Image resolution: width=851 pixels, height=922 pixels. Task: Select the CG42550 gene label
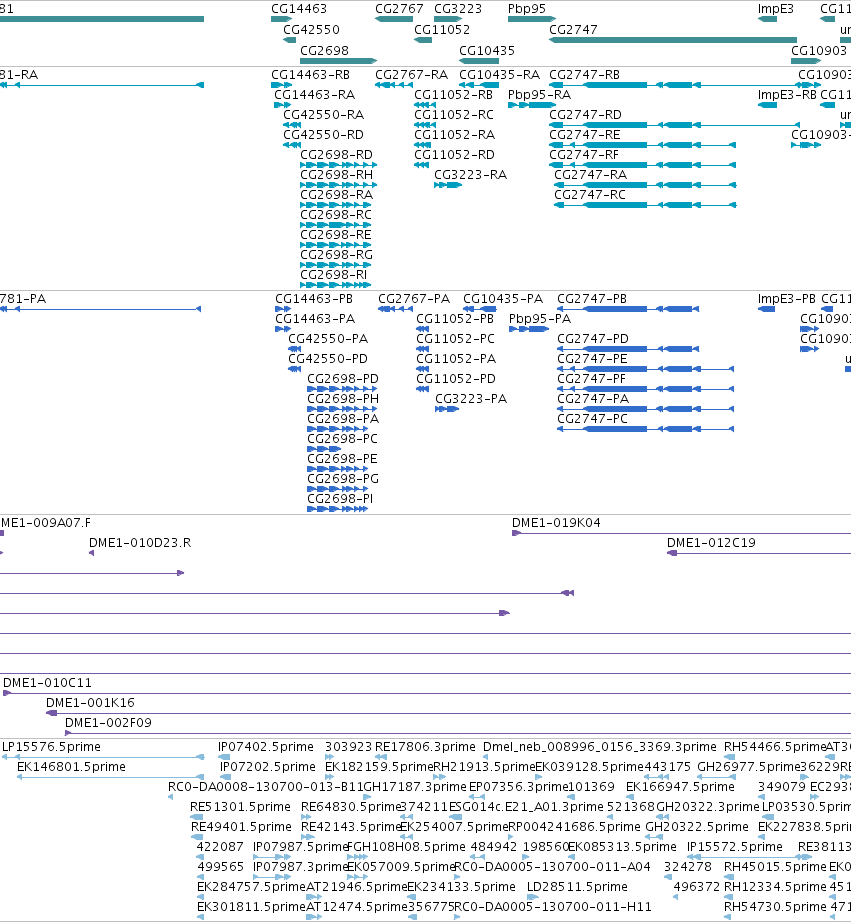[311, 30]
